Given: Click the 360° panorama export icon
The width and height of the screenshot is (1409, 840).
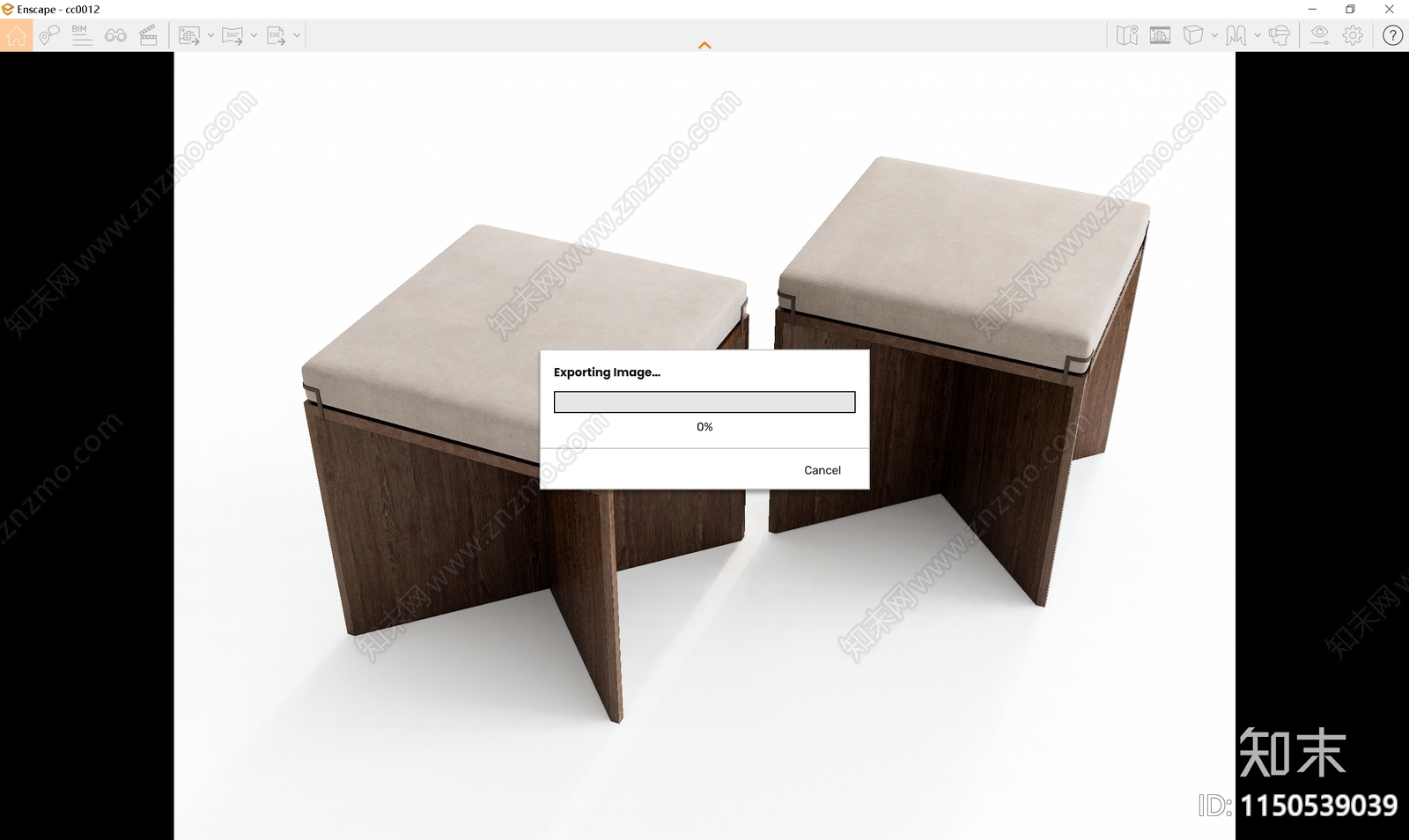Looking at the screenshot, I should click(x=232, y=35).
